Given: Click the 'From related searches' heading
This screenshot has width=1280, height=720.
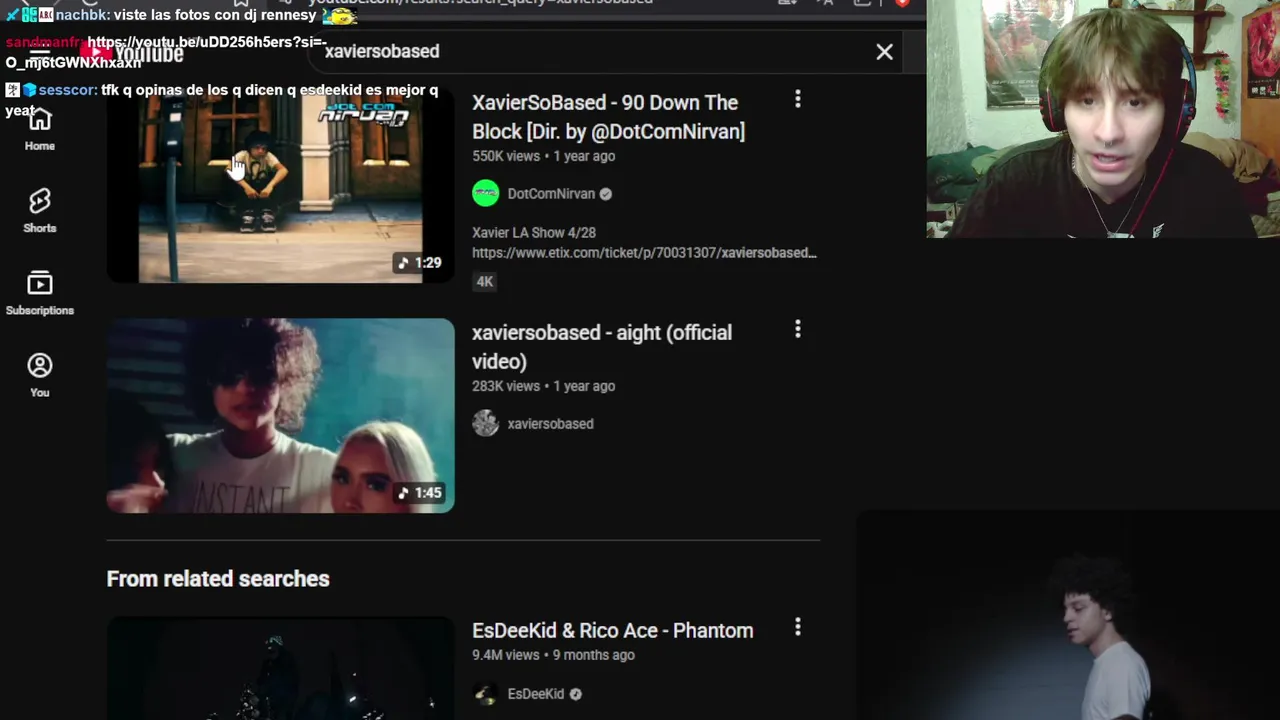Looking at the screenshot, I should coord(218,579).
